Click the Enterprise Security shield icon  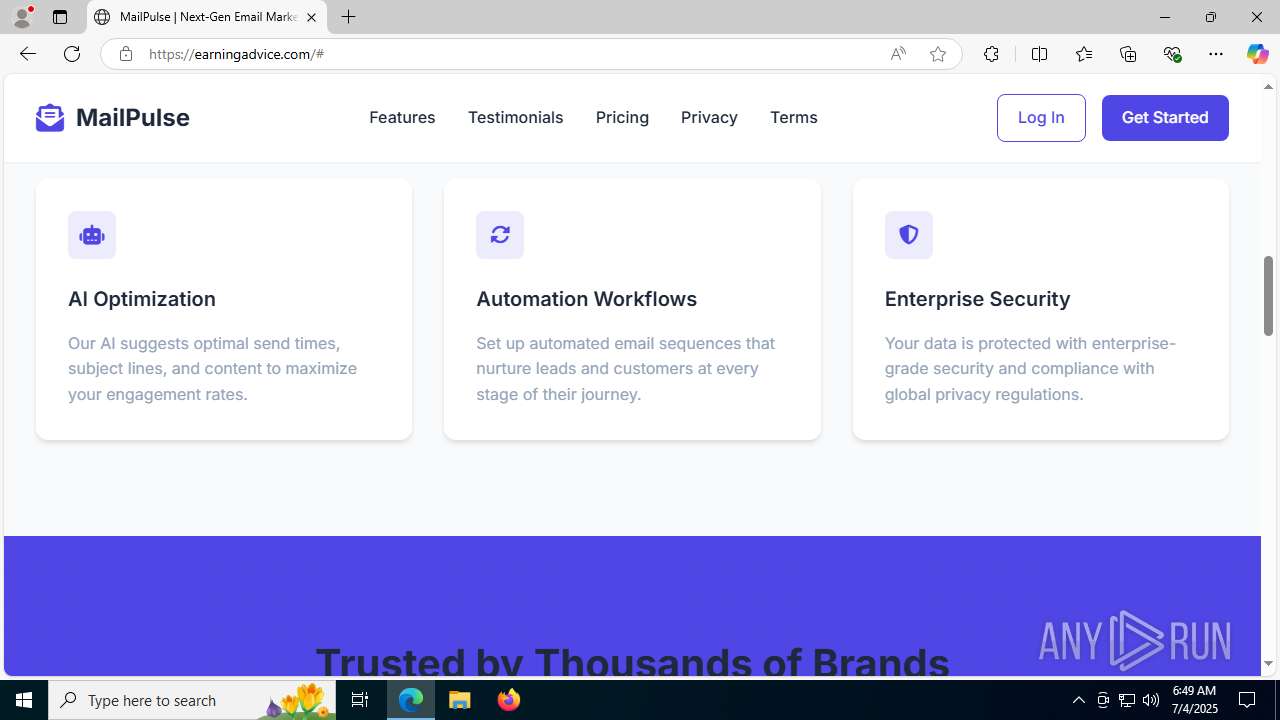(x=908, y=235)
